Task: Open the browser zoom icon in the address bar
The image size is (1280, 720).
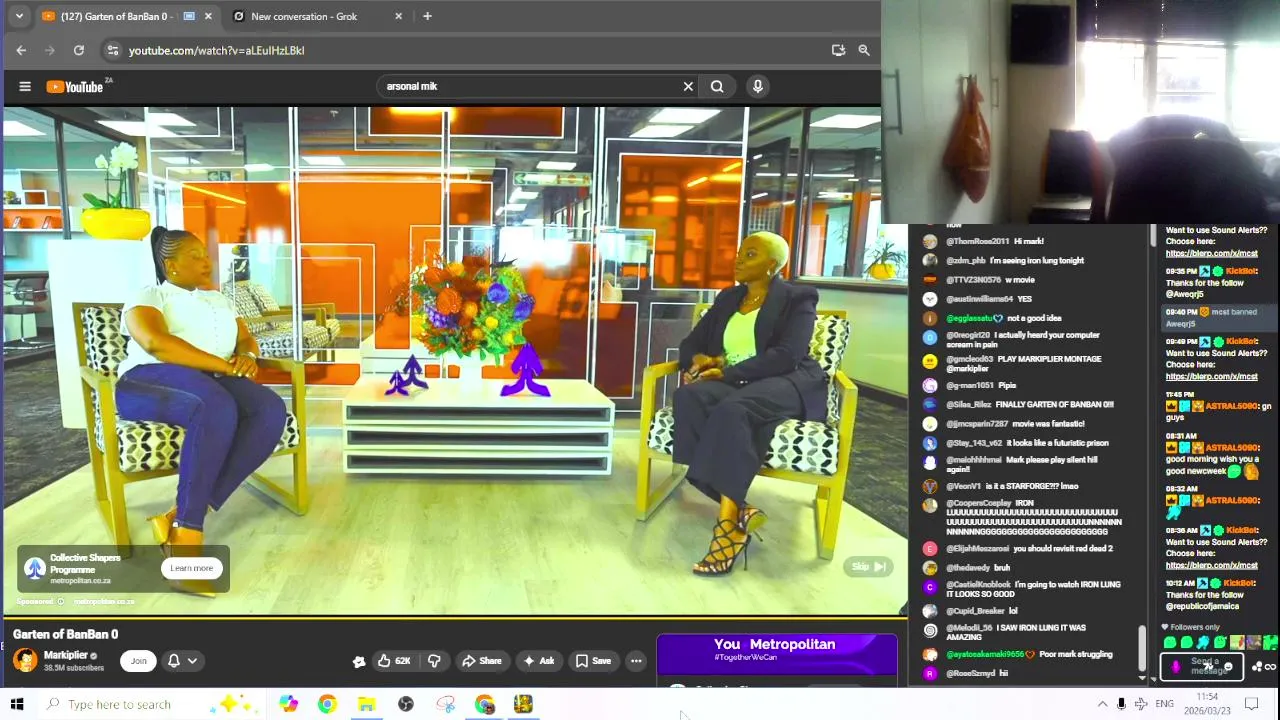Action: (x=864, y=50)
